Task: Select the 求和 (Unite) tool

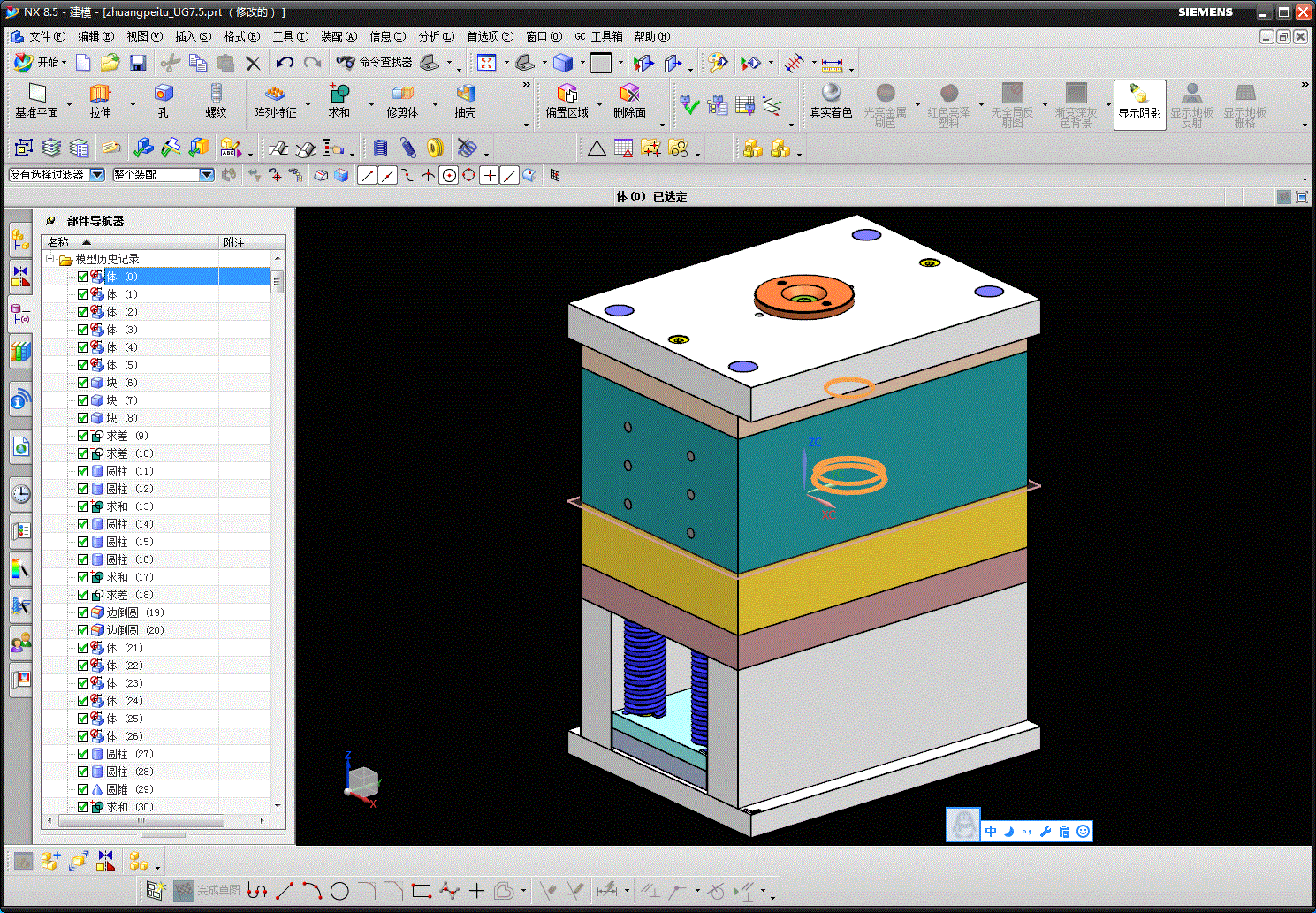Action: (339, 101)
